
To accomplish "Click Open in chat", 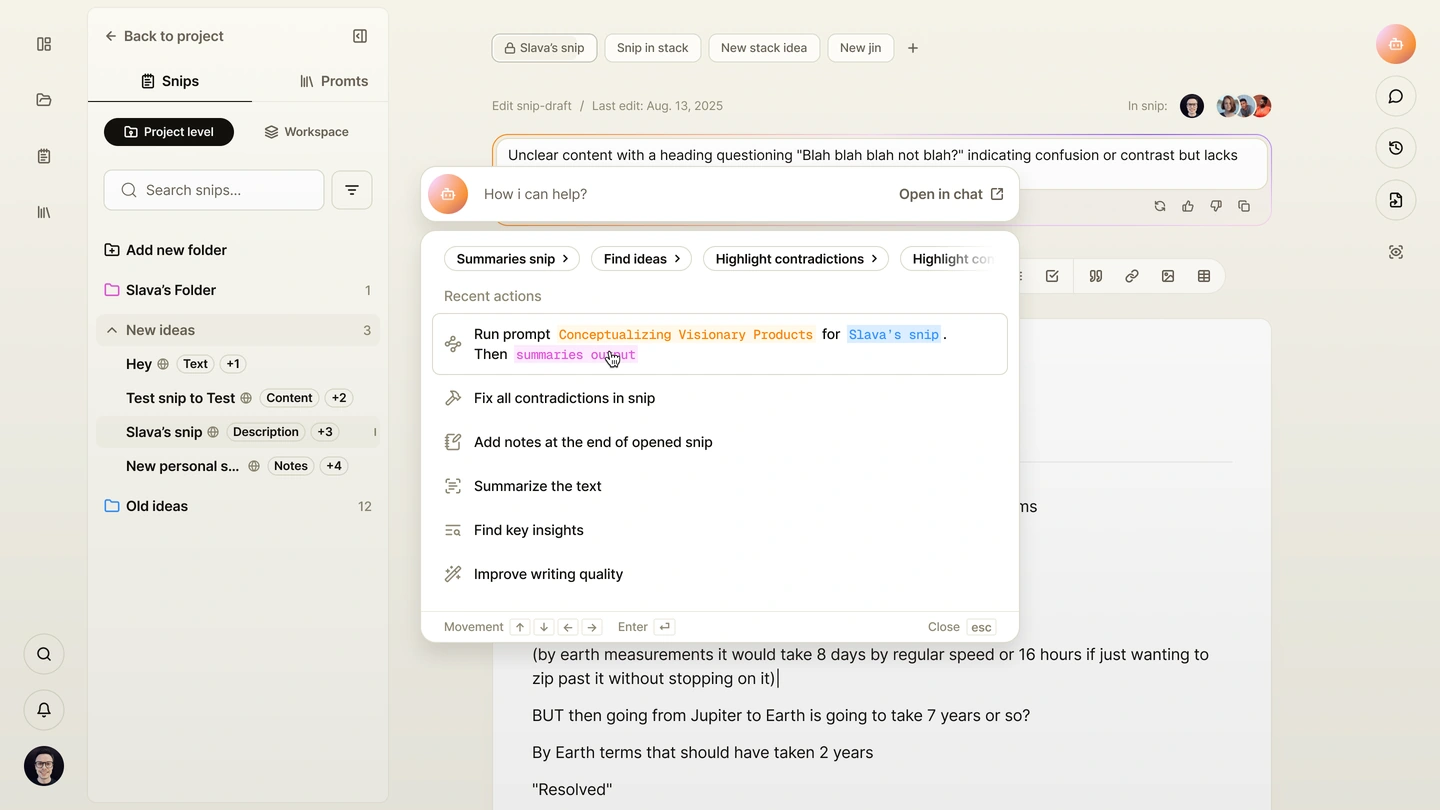I will (x=951, y=194).
